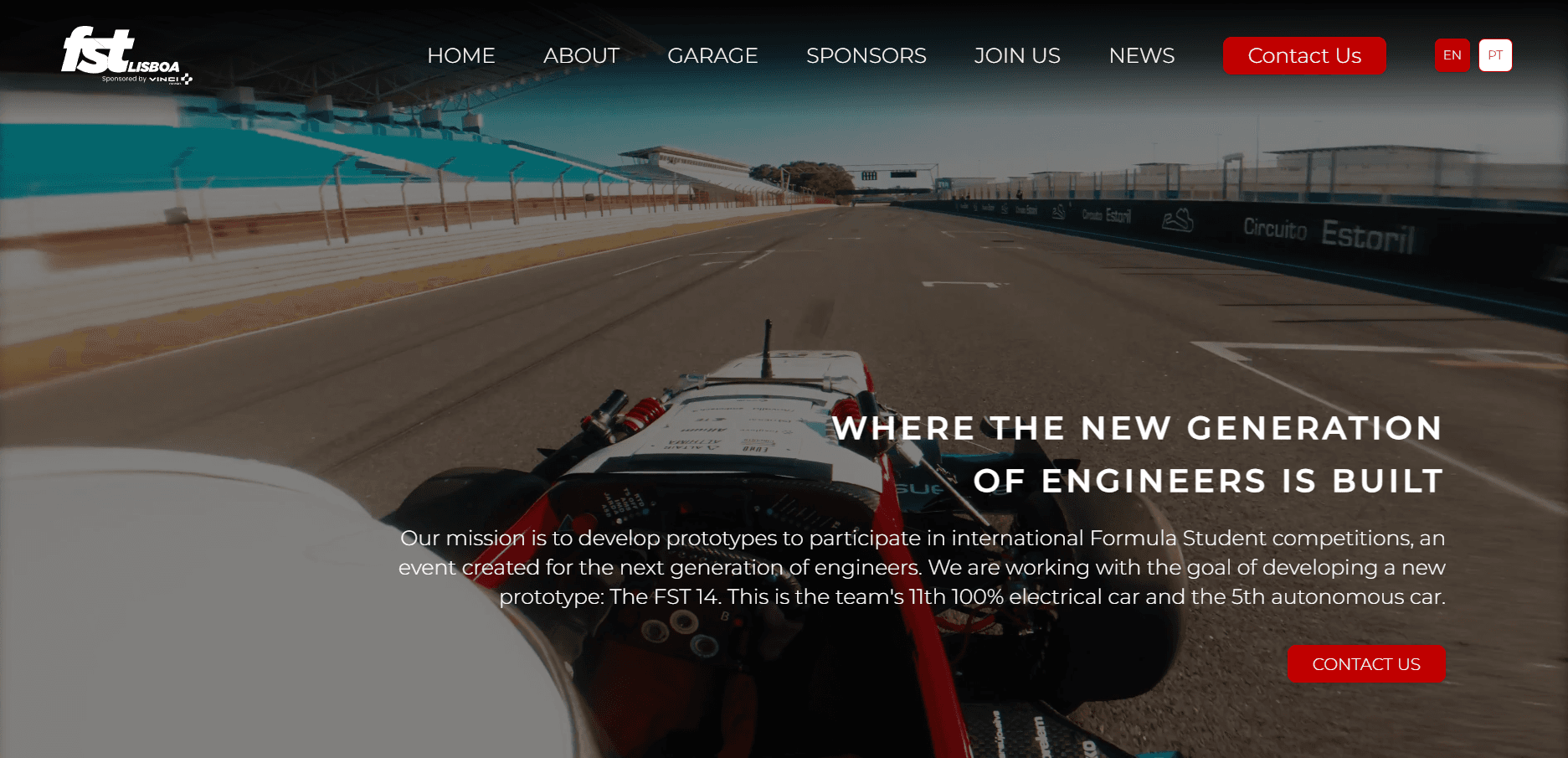The width and height of the screenshot is (1568, 758).
Task: Open the SPONSORS page
Action: coord(866,55)
